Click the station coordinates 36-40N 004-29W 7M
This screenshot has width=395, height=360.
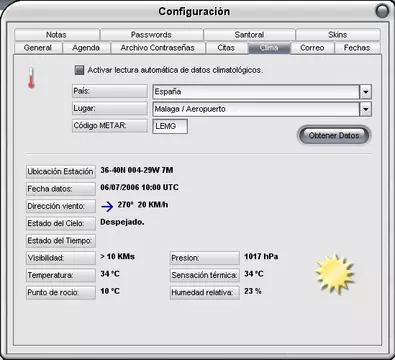[x=137, y=170]
